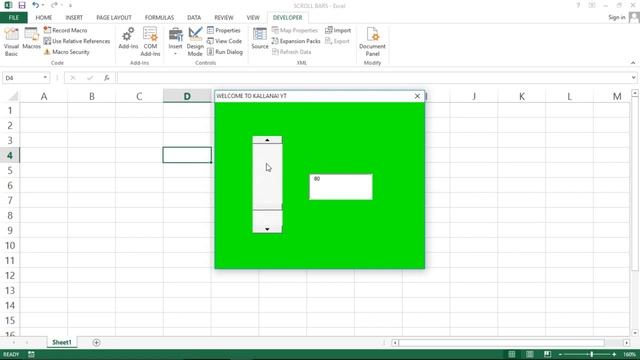This screenshot has height=360, width=640.
Task: Open COM Add-Ins dialog
Action: [x=150, y=42]
